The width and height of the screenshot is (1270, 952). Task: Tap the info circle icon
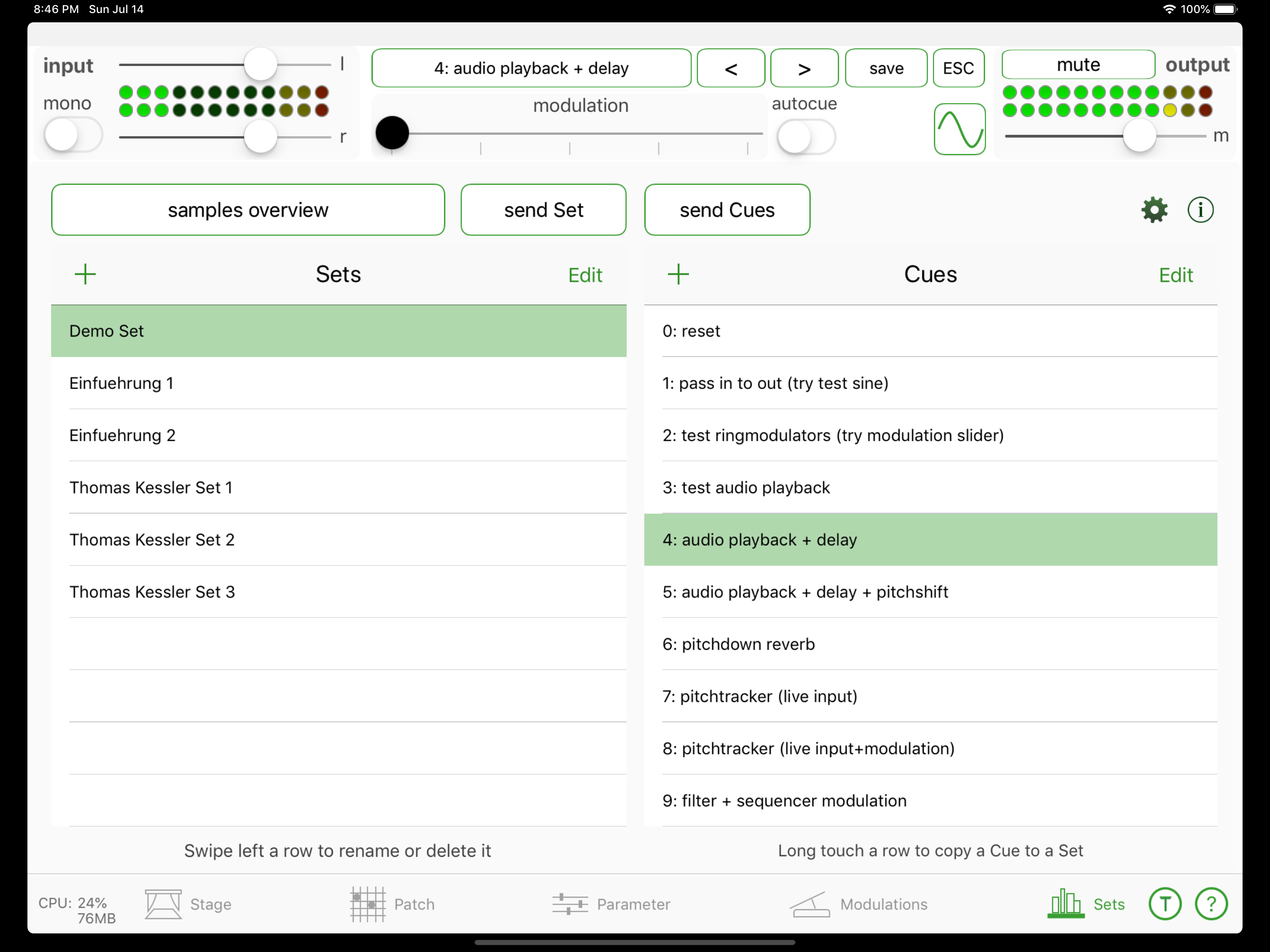click(x=1200, y=210)
